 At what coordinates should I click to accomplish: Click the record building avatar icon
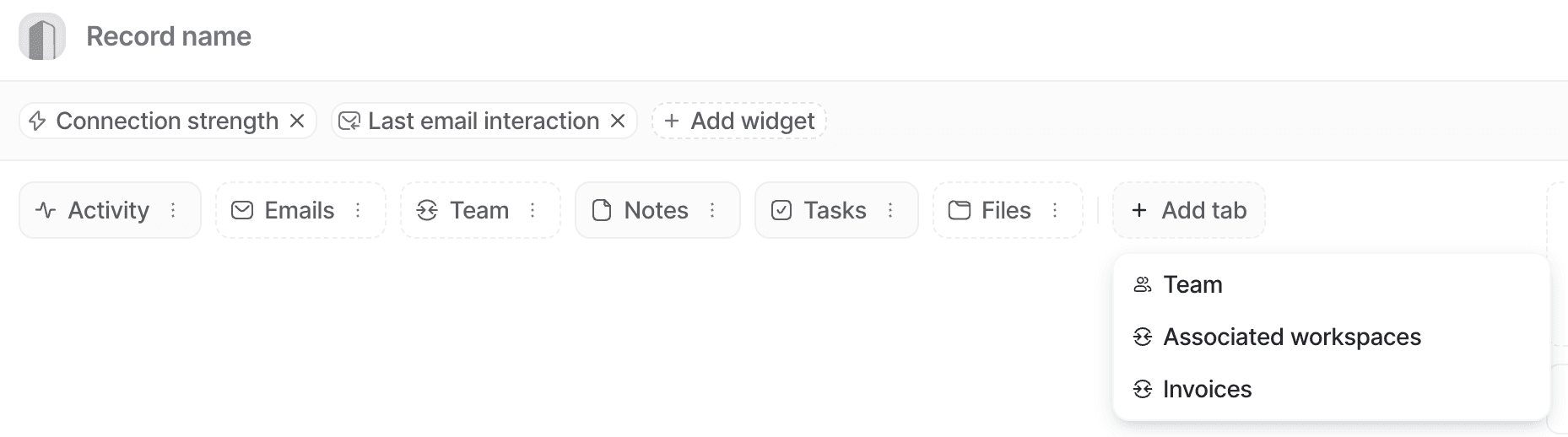pos(42,37)
